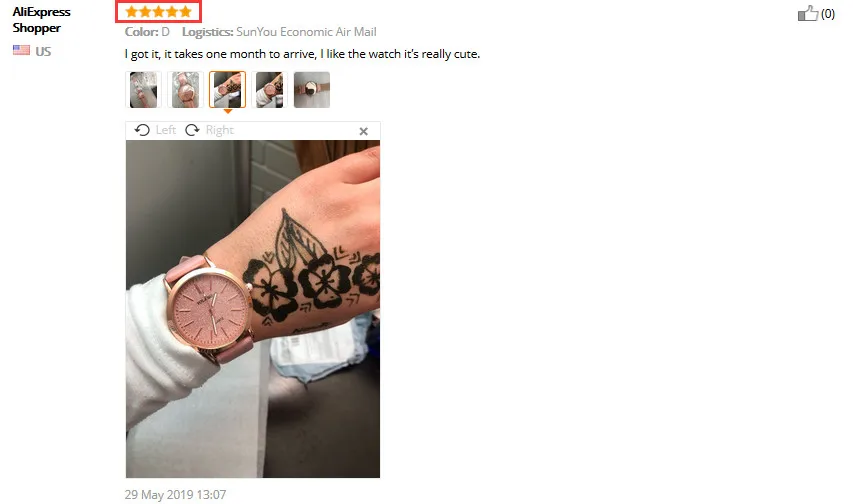
Task: Close the enlarged photo viewer
Action: [363, 131]
